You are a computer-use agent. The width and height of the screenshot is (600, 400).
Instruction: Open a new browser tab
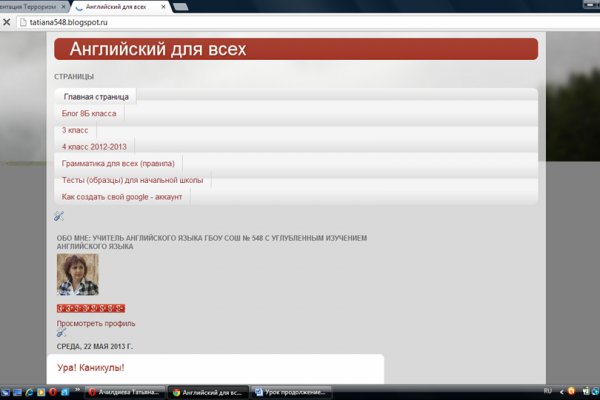tap(181, 6)
